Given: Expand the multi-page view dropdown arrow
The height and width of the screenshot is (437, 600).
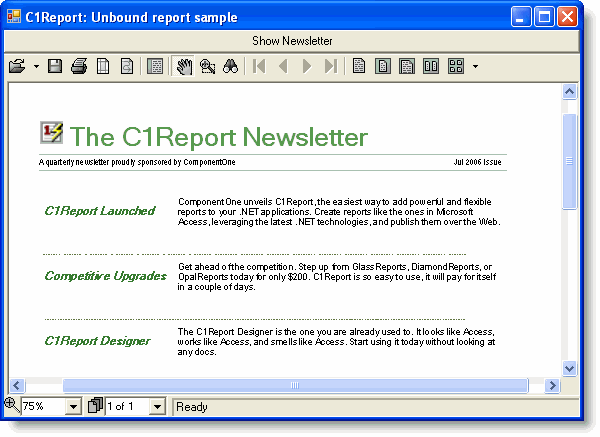Looking at the screenshot, I should 475,67.
